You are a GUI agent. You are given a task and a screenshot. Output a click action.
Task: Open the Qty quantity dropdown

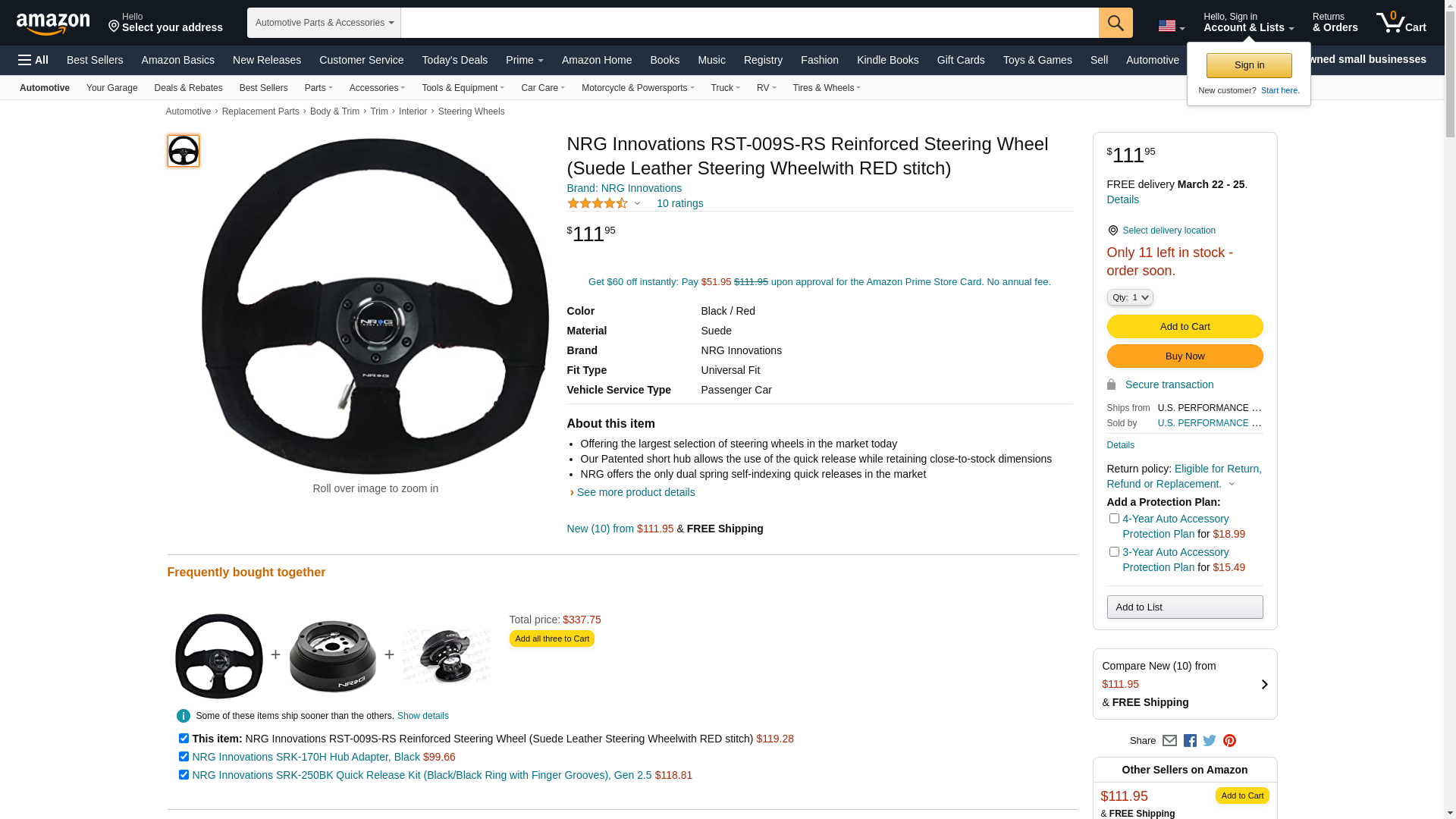coord(1129,297)
